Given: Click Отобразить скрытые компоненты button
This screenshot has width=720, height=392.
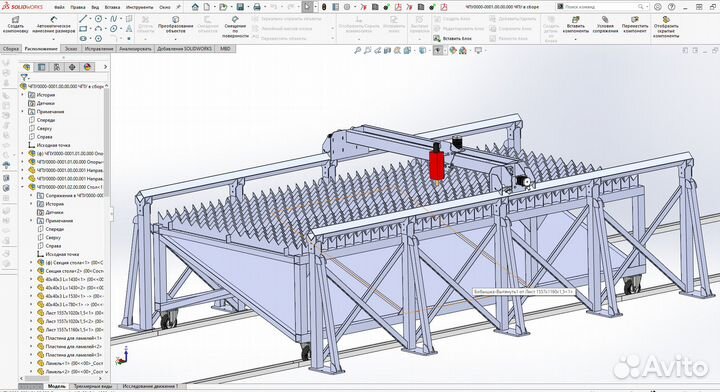Looking at the screenshot, I should pos(666,28).
